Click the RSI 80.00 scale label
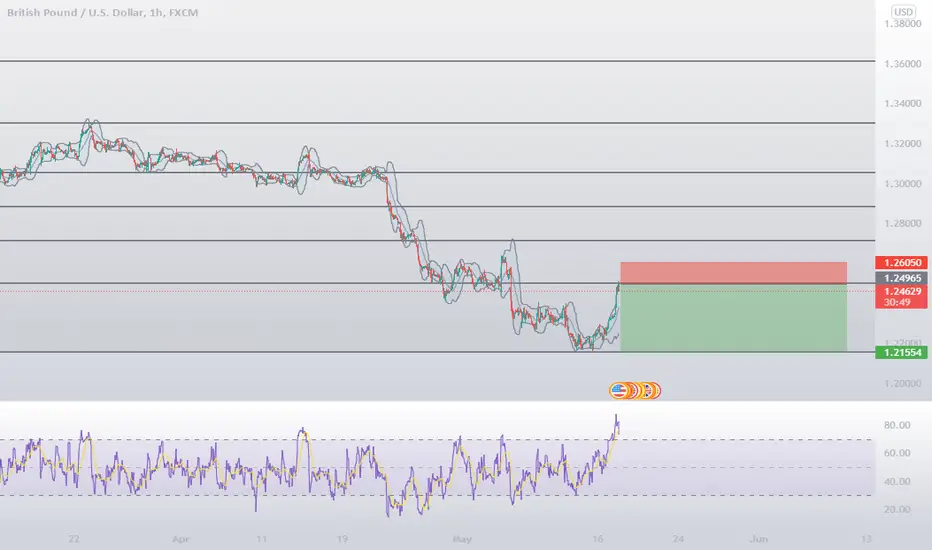 [897, 425]
